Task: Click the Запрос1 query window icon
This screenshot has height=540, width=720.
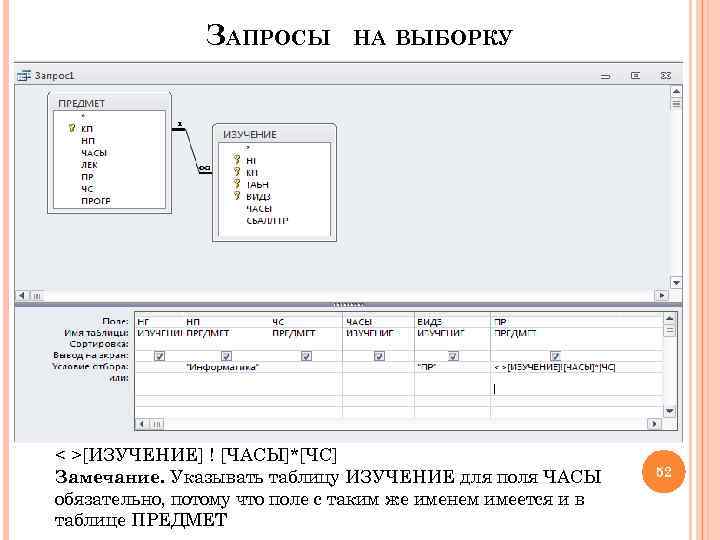Action: (24, 76)
